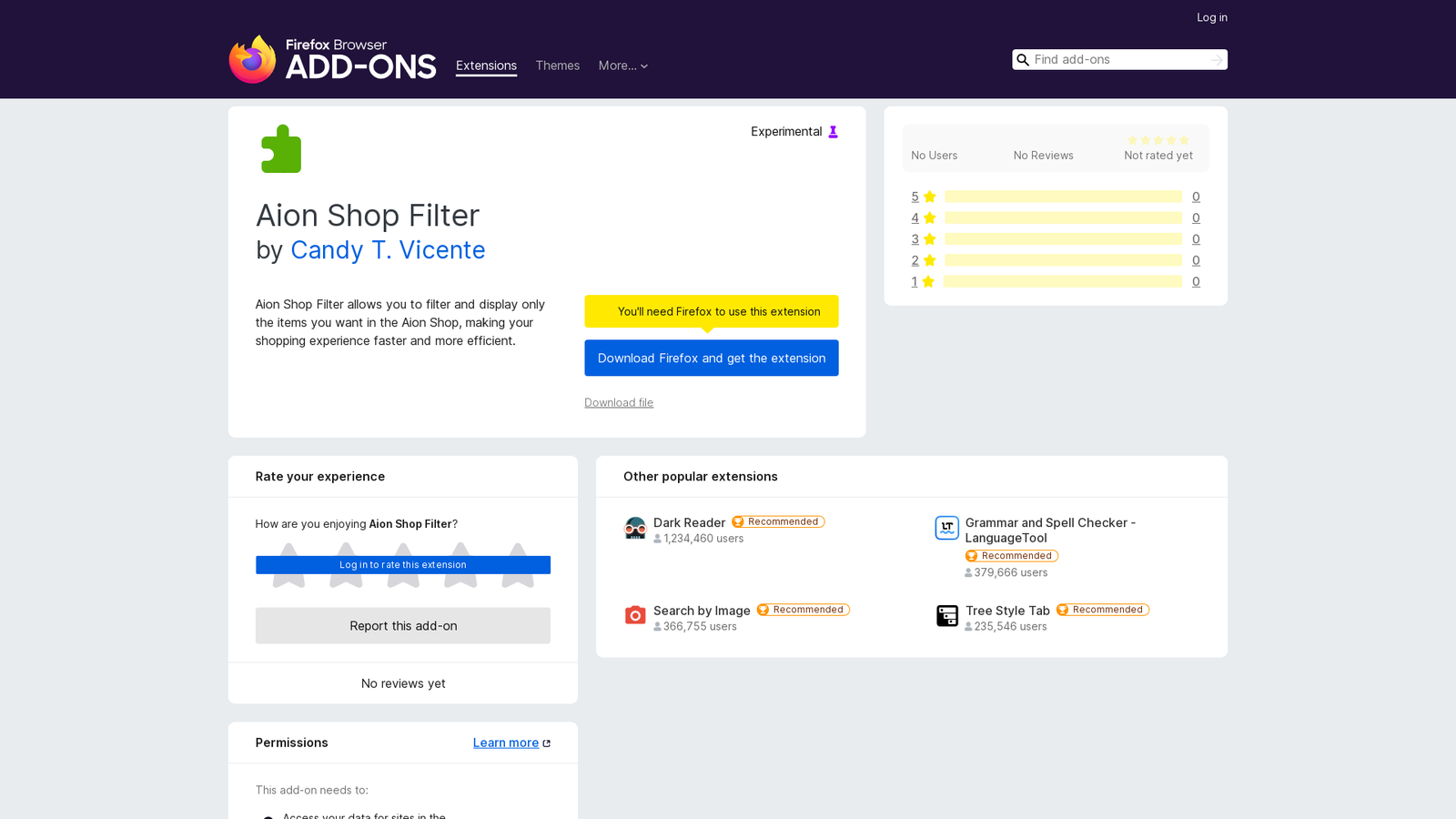The width and height of the screenshot is (1456, 819).
Task: Click in the Find add-ons search field
Action: point(1119,60)
